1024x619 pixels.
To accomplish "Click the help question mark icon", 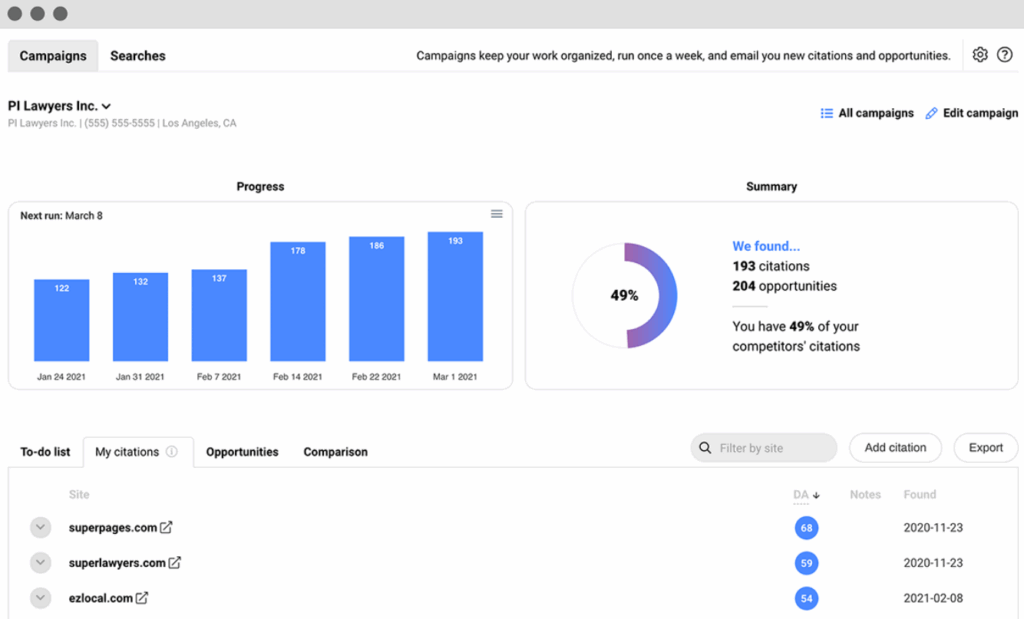I will click(1005, 55).
